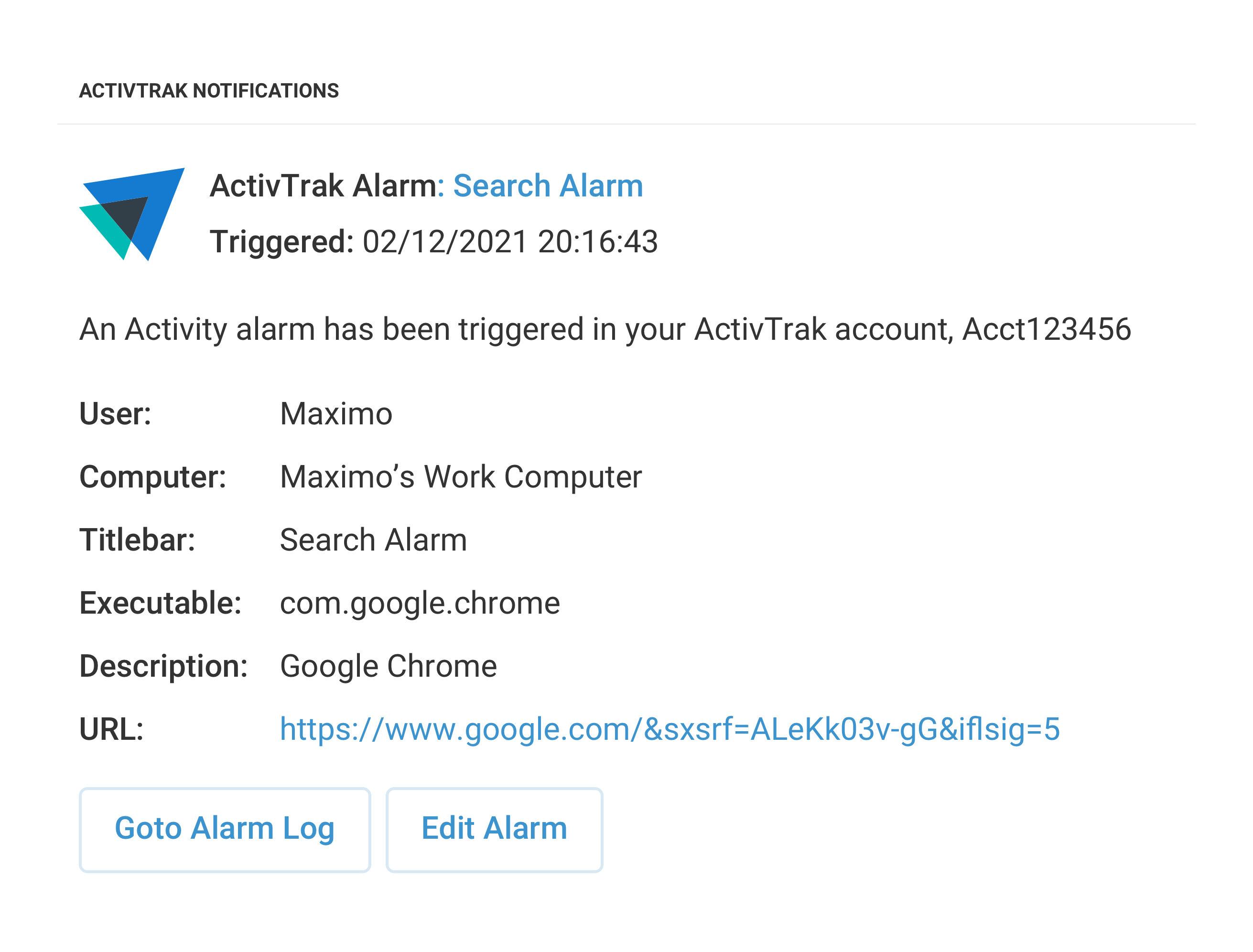Click the Description field label
This screenshot has width=1253, height=952.
tap(164, 666)
